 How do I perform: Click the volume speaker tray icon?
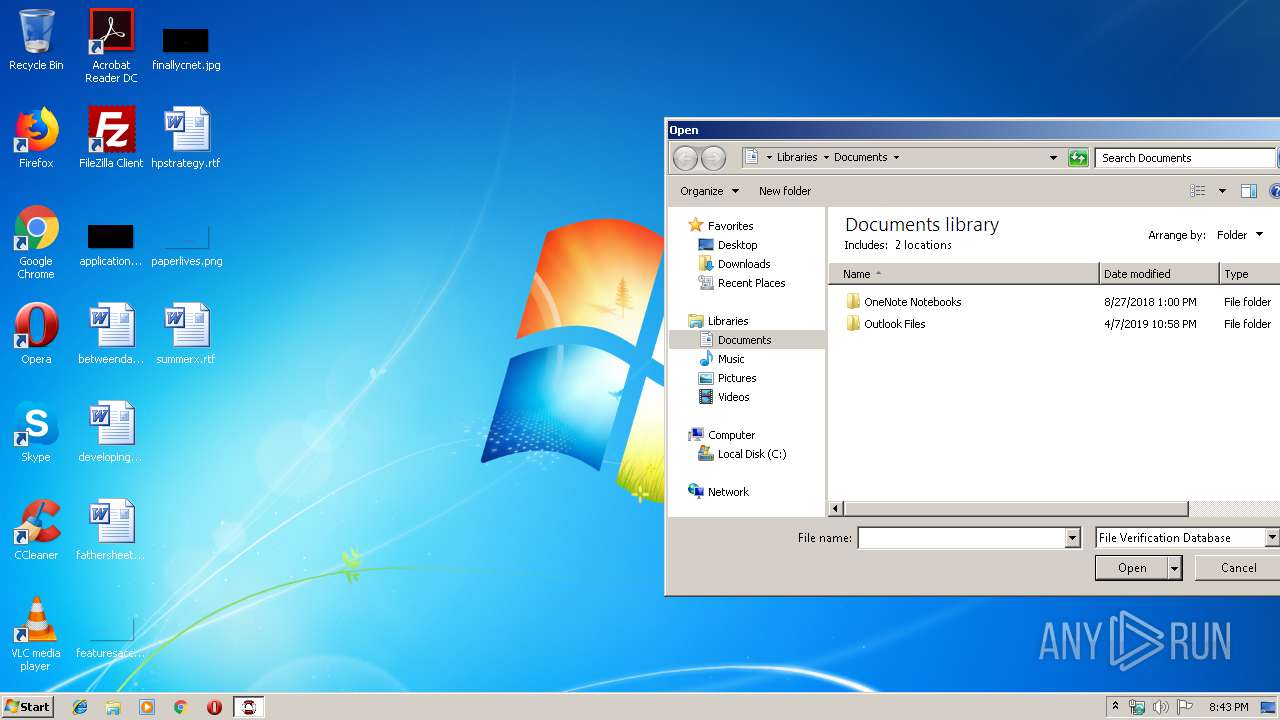[x=1160, y=707]
